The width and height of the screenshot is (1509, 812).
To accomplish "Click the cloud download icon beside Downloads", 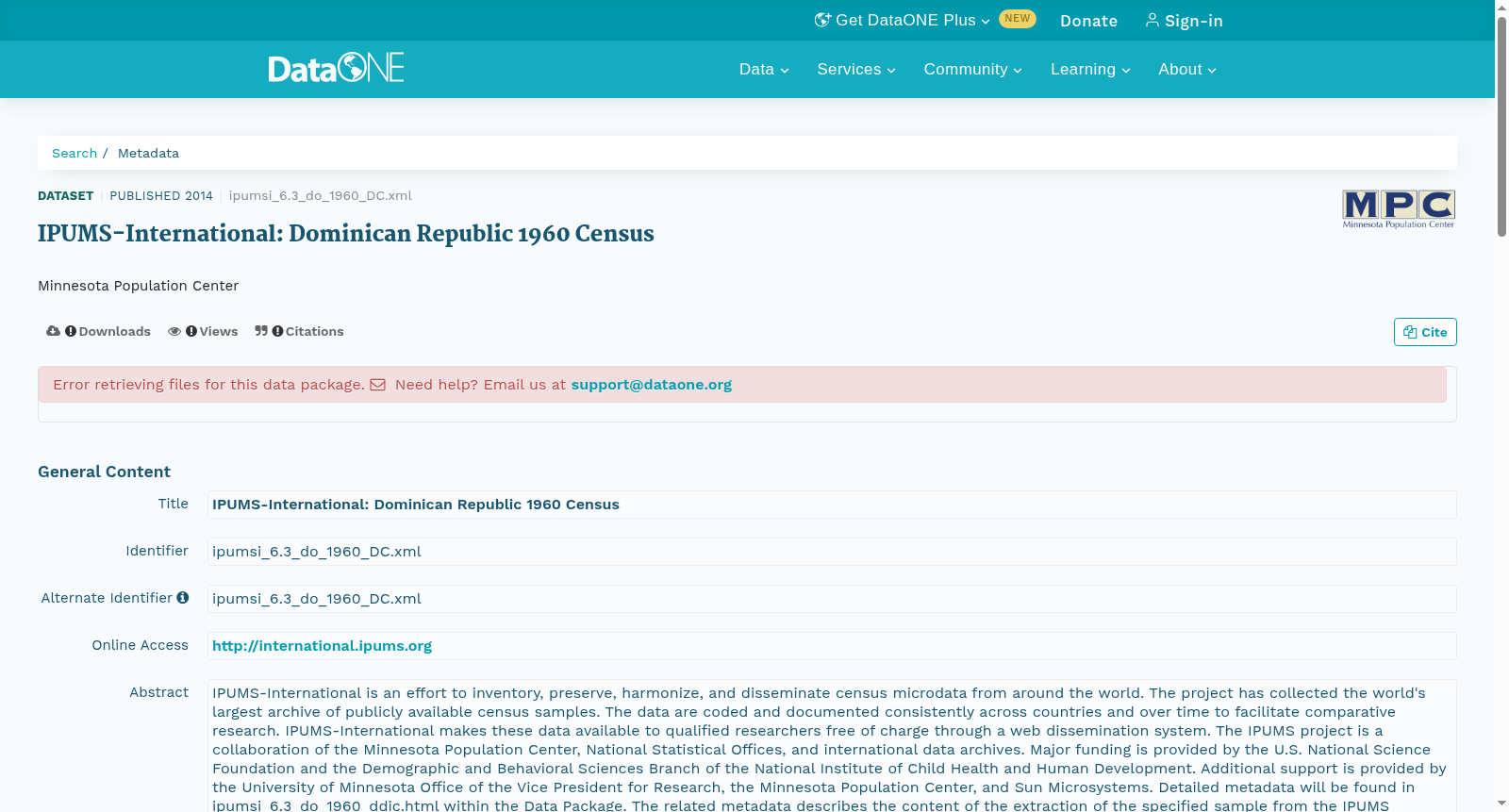I will (x=53, y=331).
